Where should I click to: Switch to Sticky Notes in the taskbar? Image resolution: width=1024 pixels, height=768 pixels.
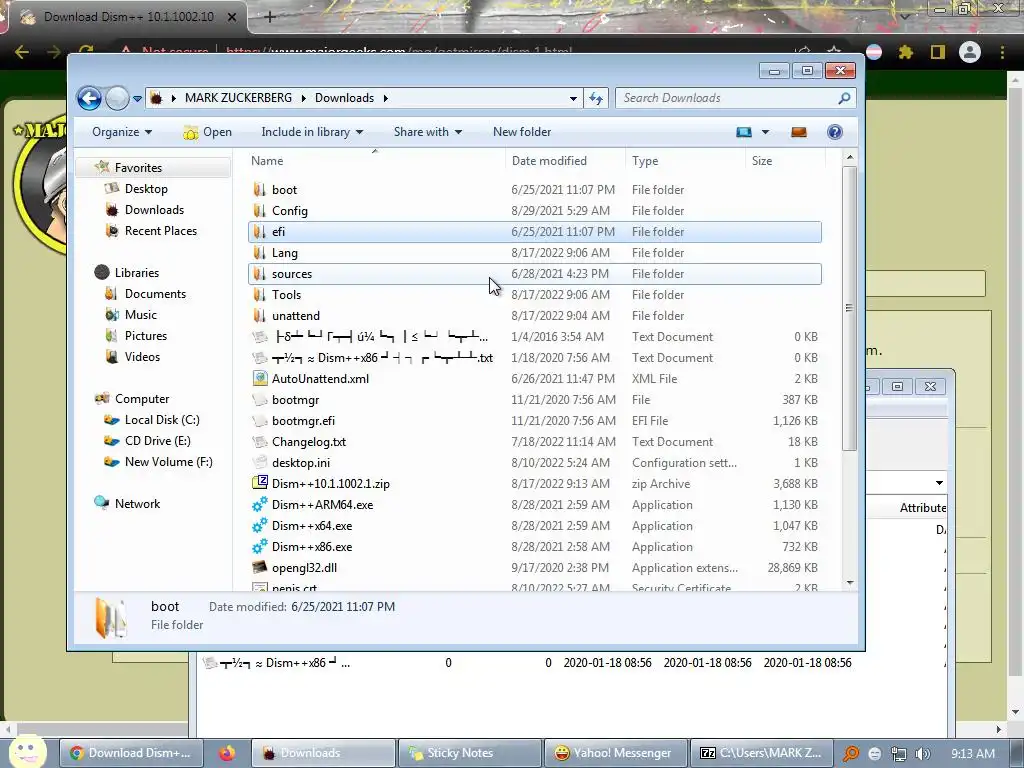point(469,753)
